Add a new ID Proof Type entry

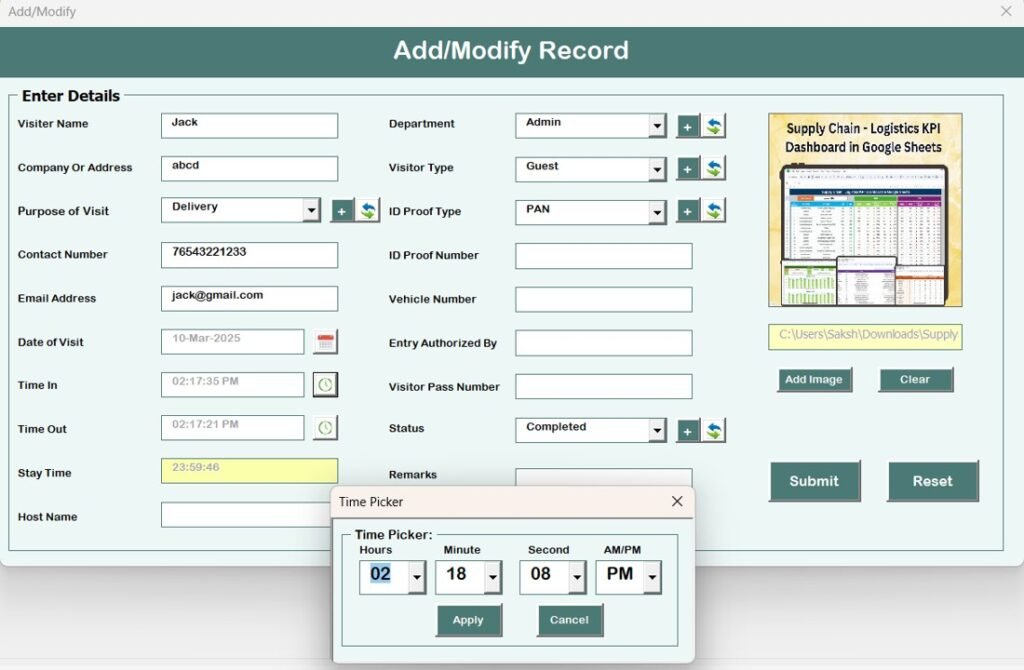click(x=687, y=212)
